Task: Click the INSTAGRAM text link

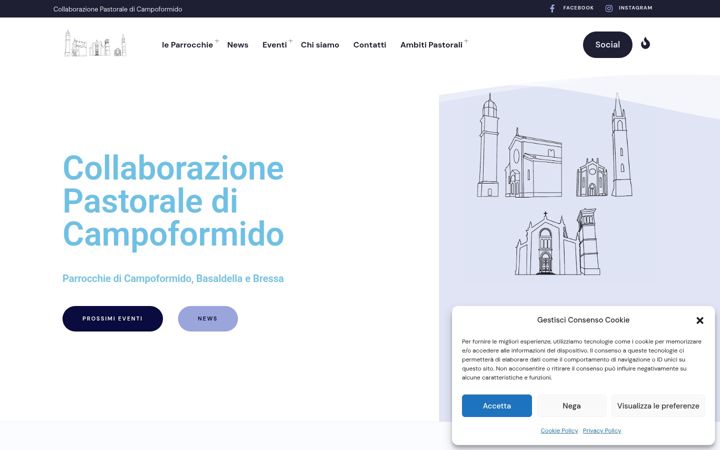Action: (x=635, y=8)
